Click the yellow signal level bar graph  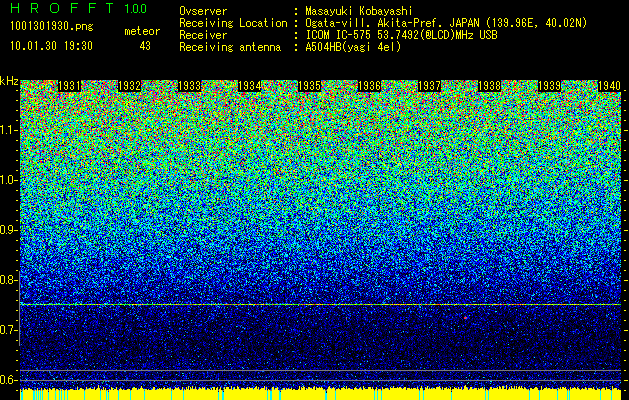coord(320,394)
